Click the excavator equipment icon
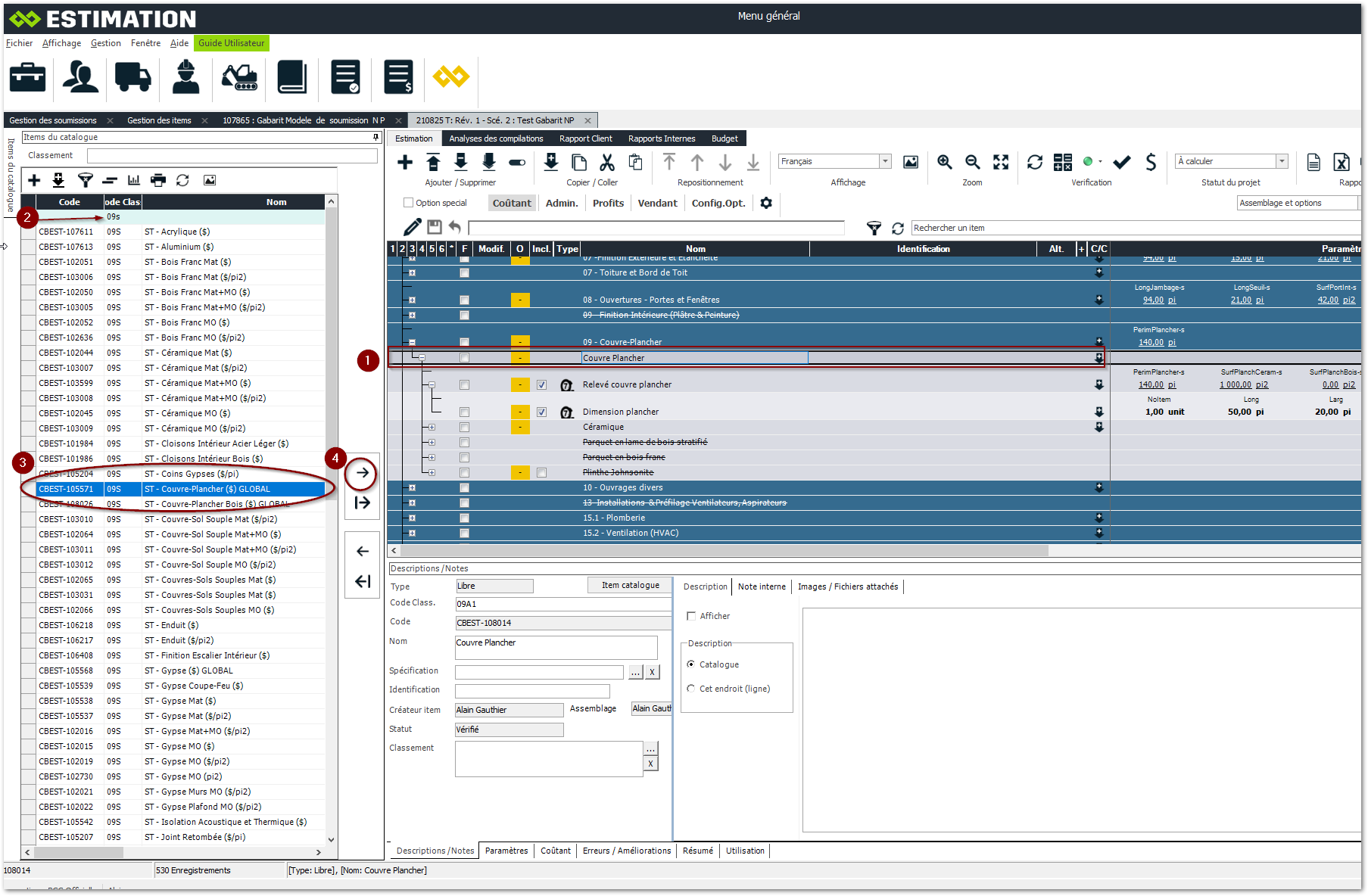 click(x=239, y=77)
